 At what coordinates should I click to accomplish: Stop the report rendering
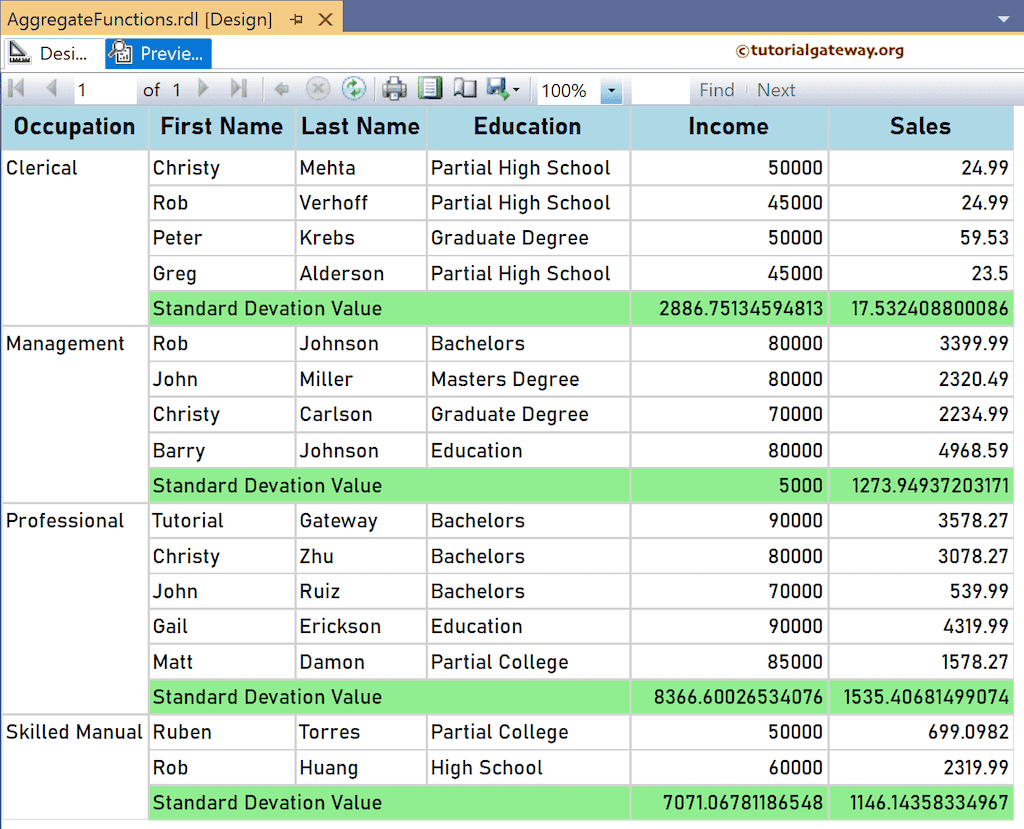click(x=318, y=89)
